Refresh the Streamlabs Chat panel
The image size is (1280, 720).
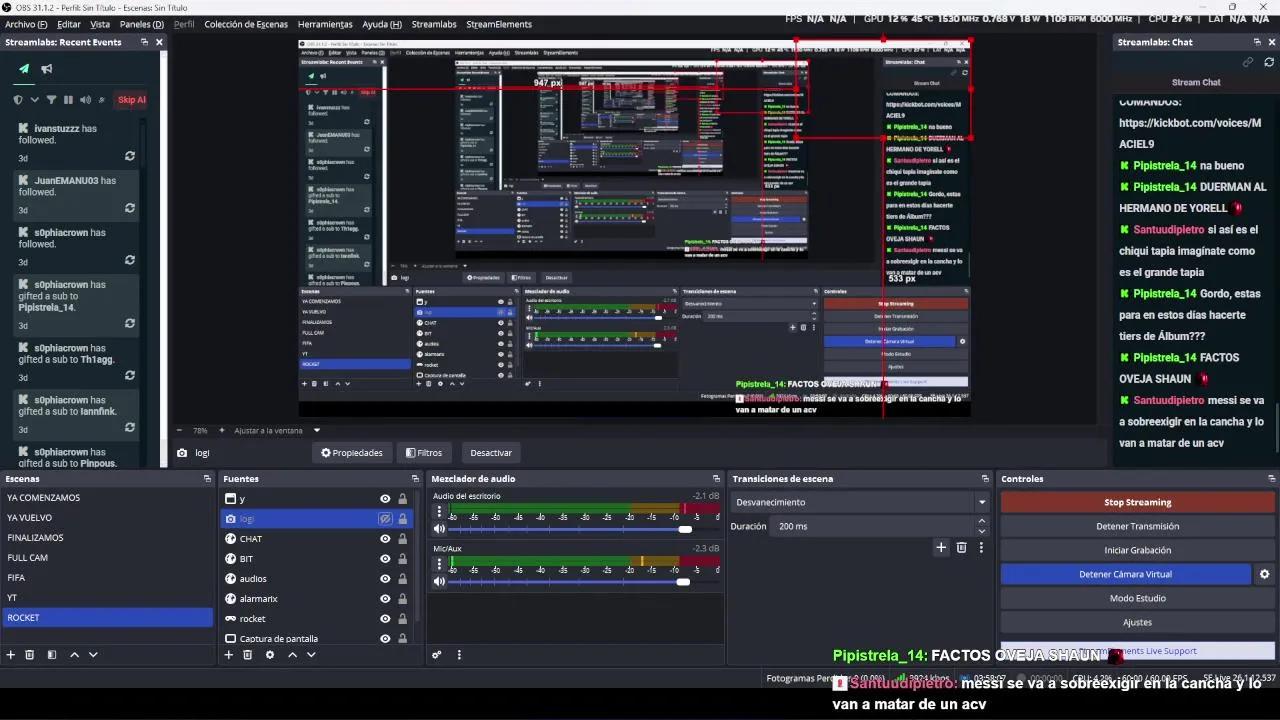click(1269, 62)
